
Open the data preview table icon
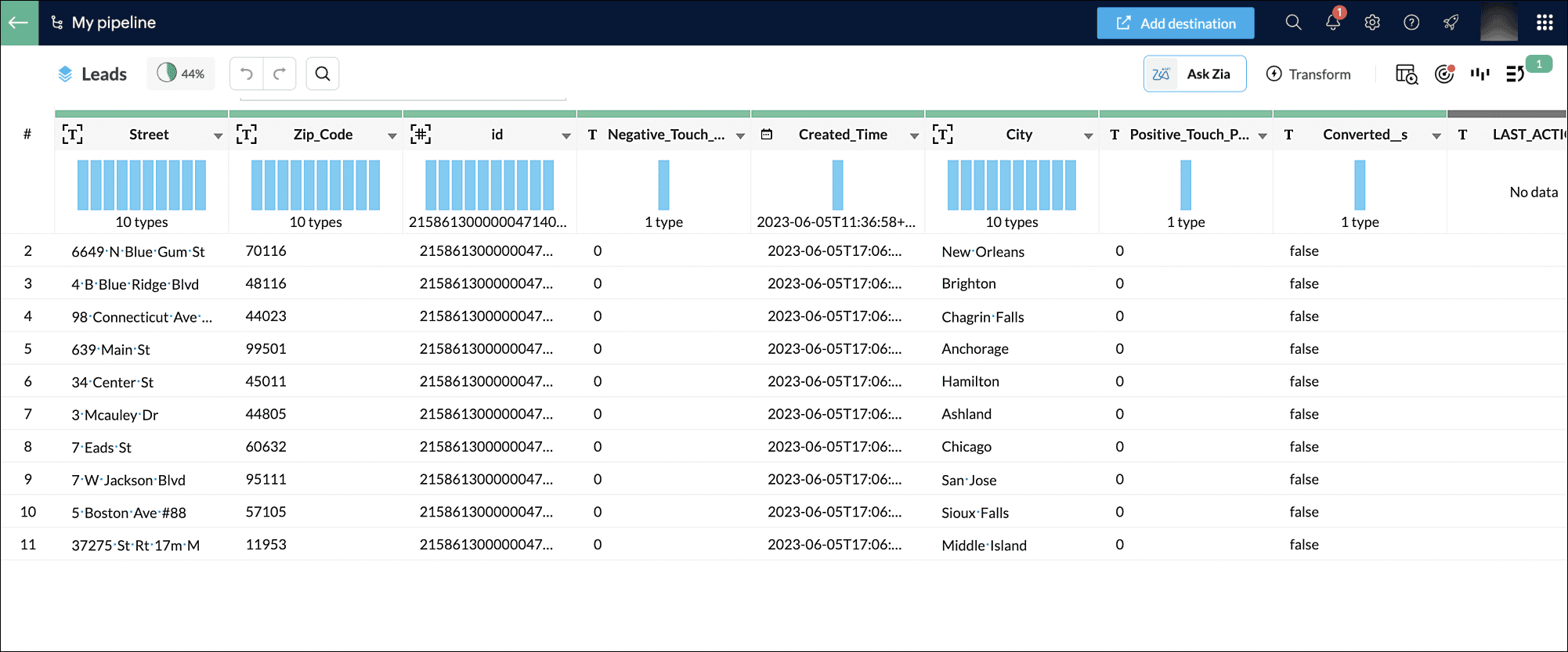1407,74
